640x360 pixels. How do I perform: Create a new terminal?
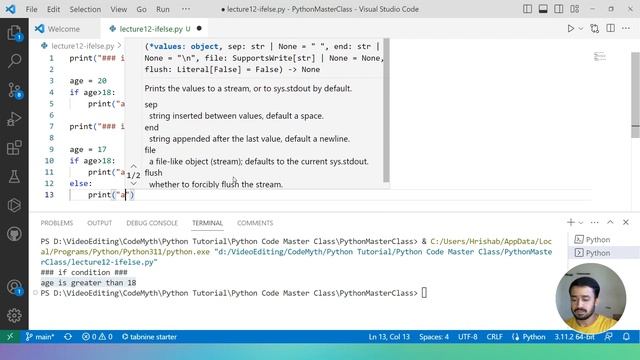(x=571, y=222)
